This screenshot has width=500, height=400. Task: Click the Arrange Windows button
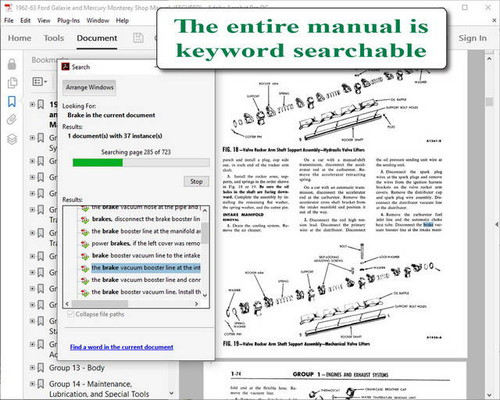(x=89, y=87)
